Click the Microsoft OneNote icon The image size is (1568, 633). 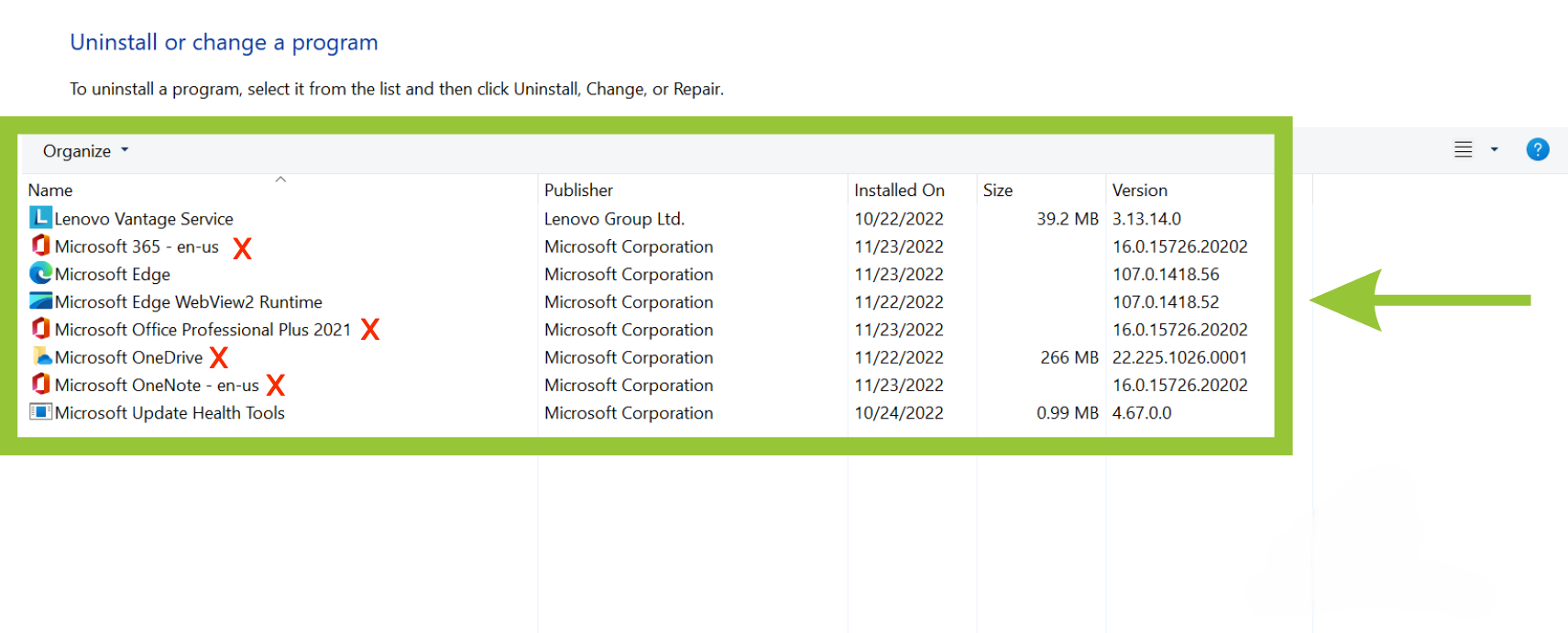(40, 384)
